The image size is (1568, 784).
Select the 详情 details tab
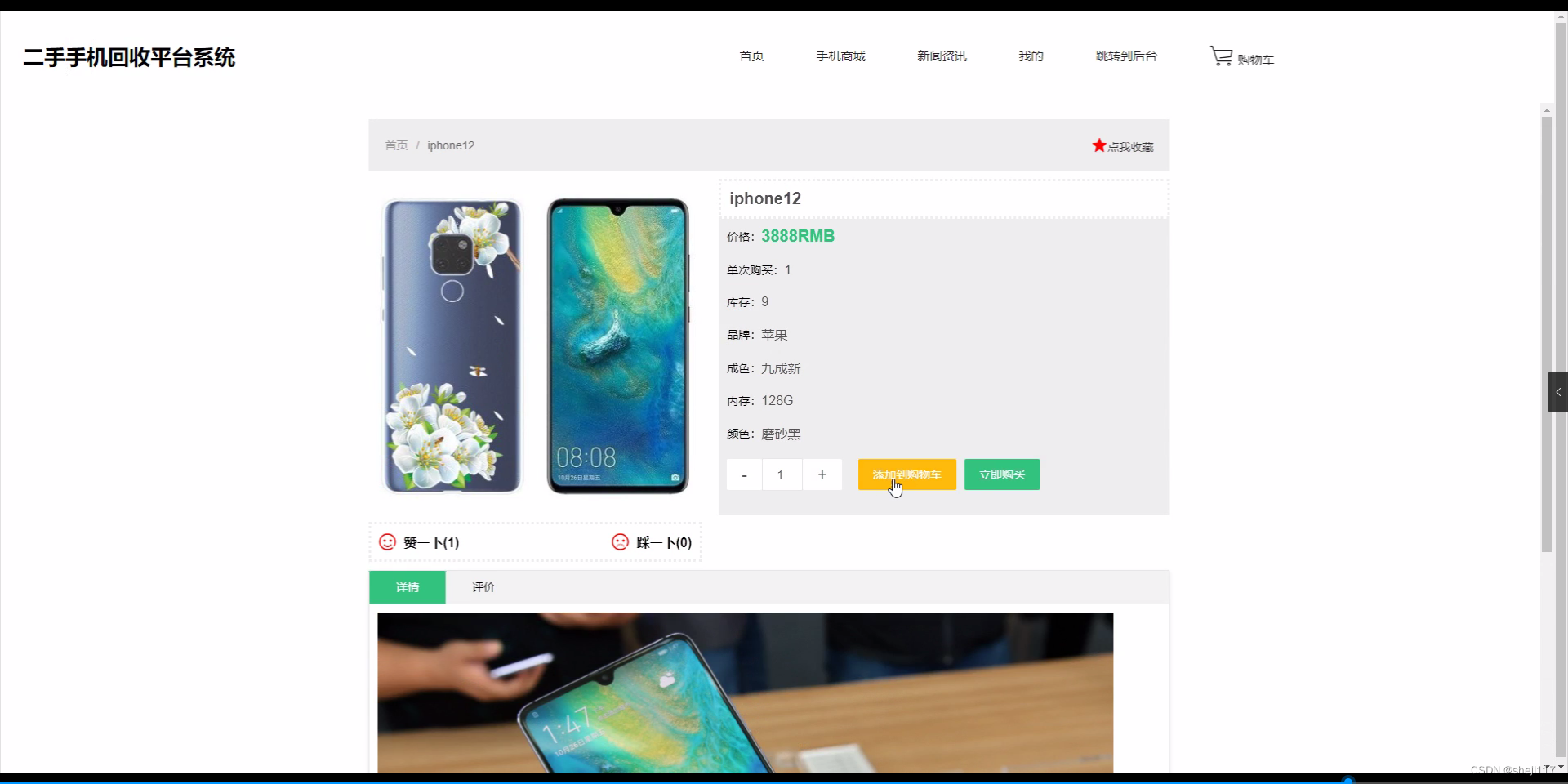pyautogui.click(x=408, y=587)
